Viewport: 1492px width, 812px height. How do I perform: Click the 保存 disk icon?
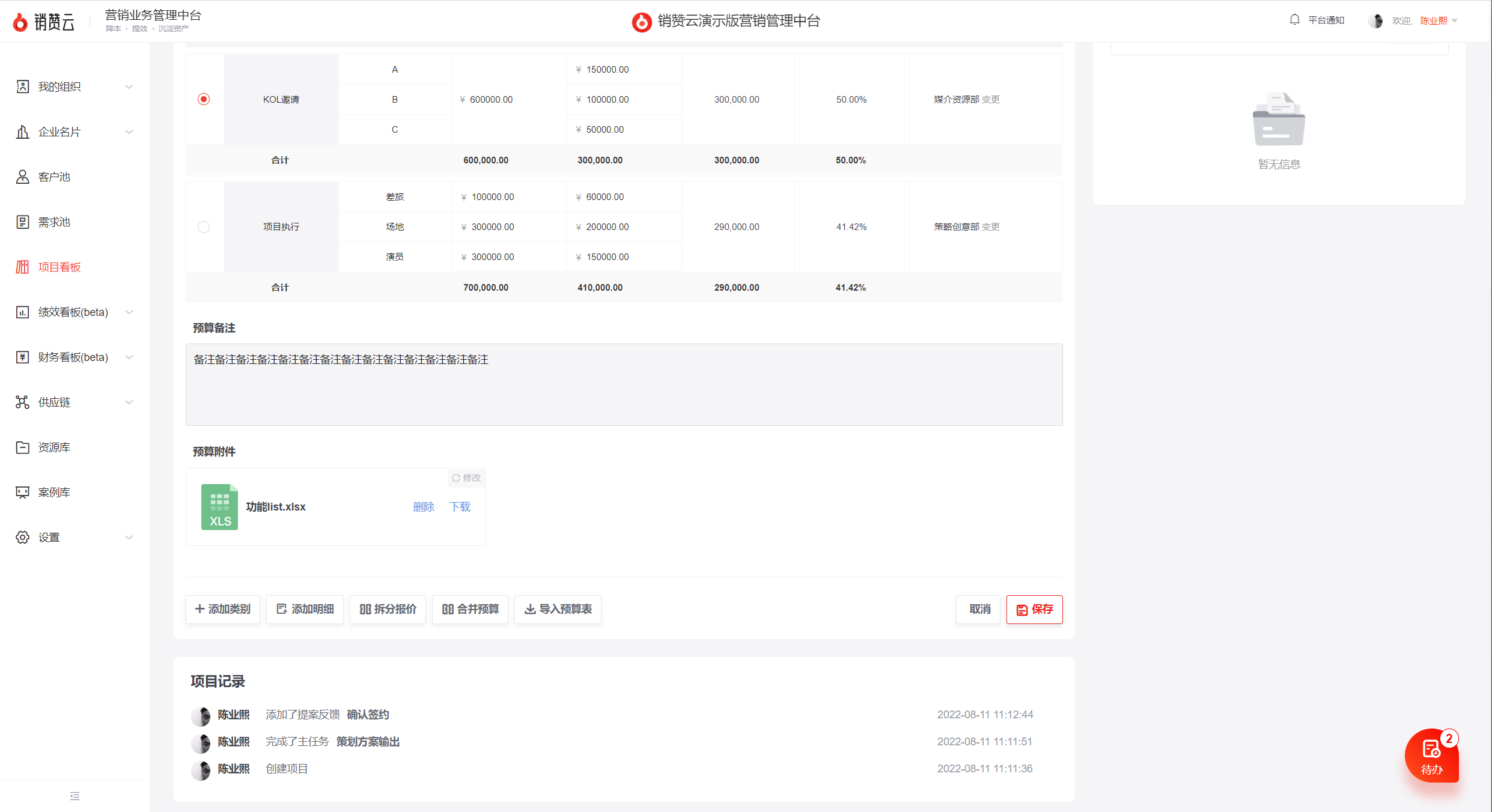click(x=1022, y=610)
